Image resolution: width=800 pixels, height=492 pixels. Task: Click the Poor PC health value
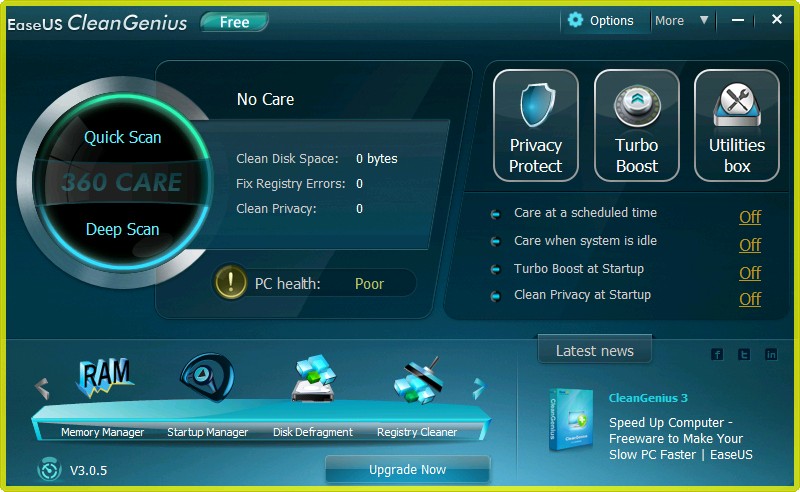pyautogui.click(x=369, y=284)
